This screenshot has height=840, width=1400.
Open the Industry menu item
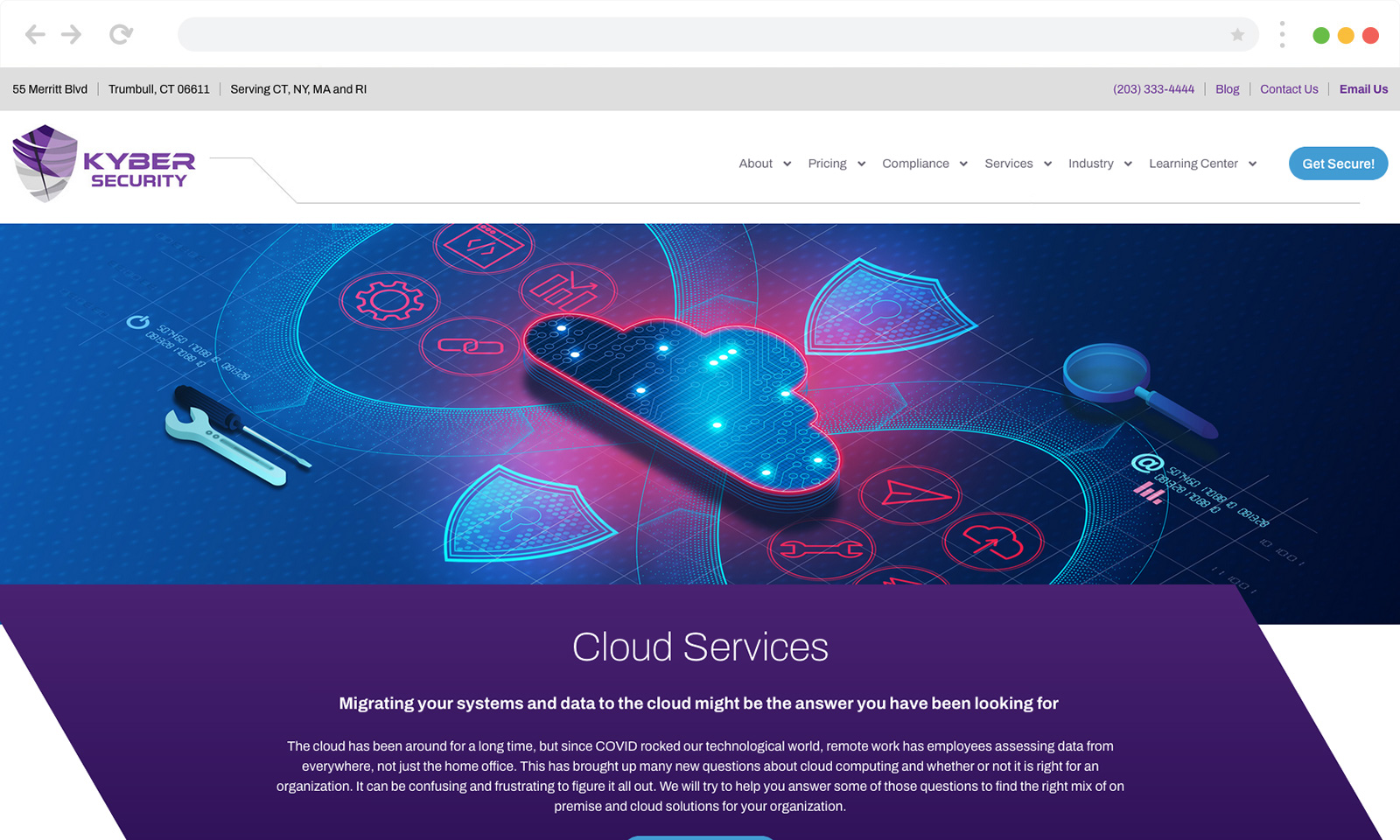pyautogui.click(x=1090, y=164)
